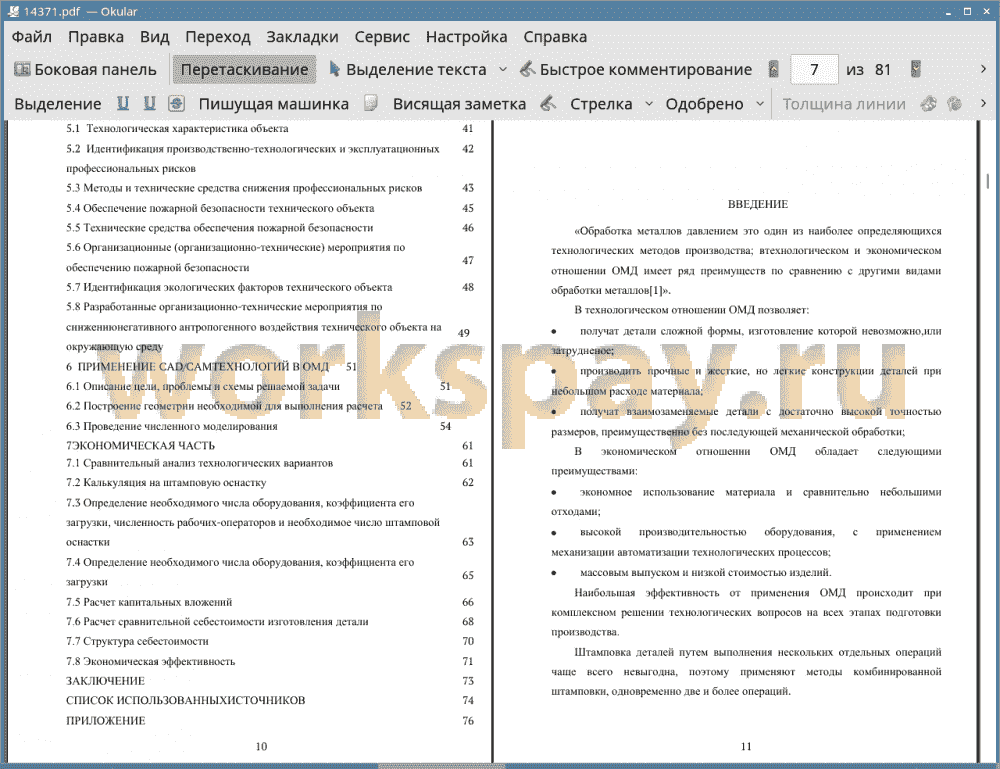Click the ВВЕДЕНИЕ heading on page 11
The image size is (1000, 769).
pyautogui.click(x=758, y=204)
